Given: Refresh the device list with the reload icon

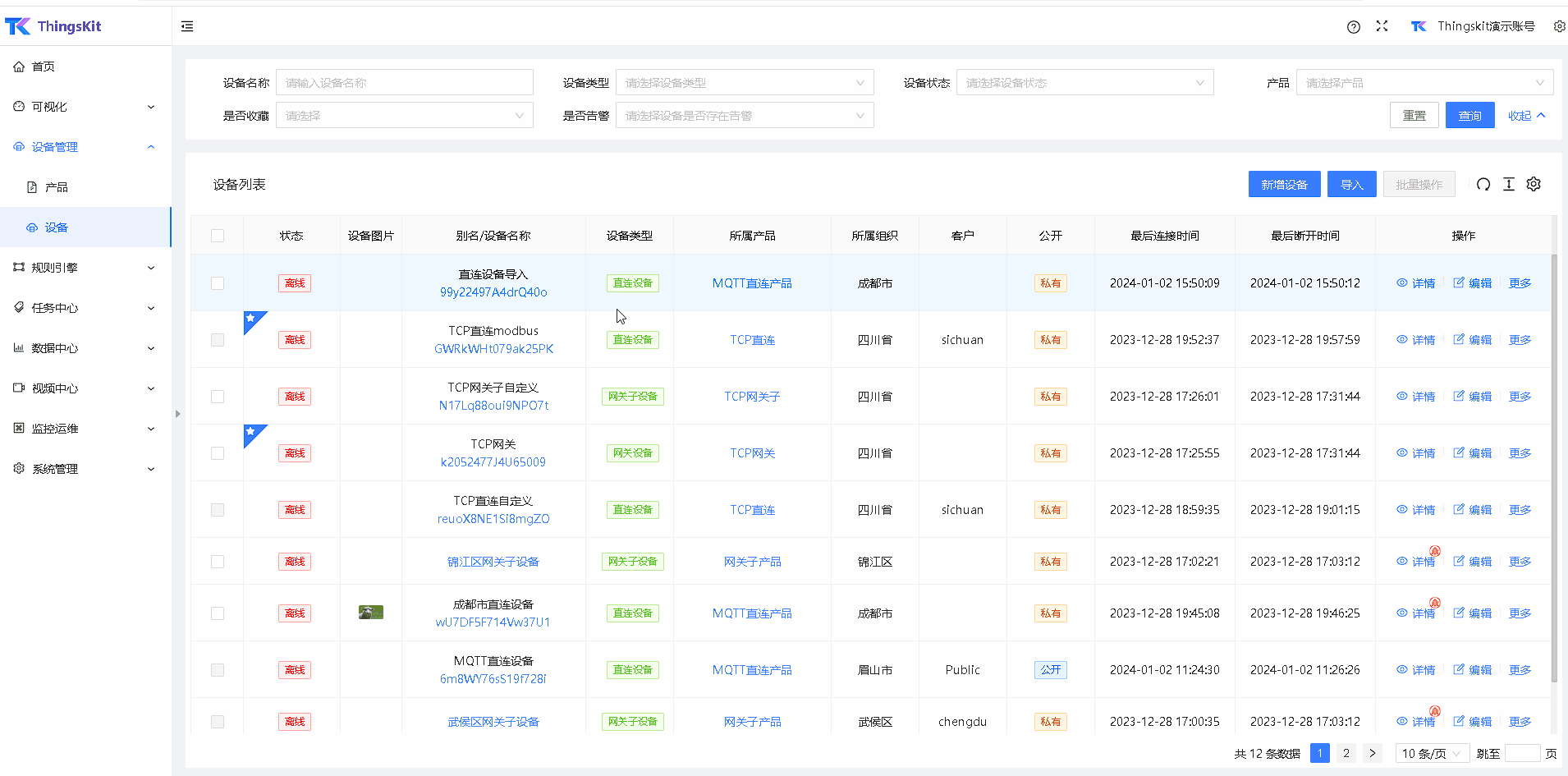Looking at the screenshot, I should (x=1483, y=185).
